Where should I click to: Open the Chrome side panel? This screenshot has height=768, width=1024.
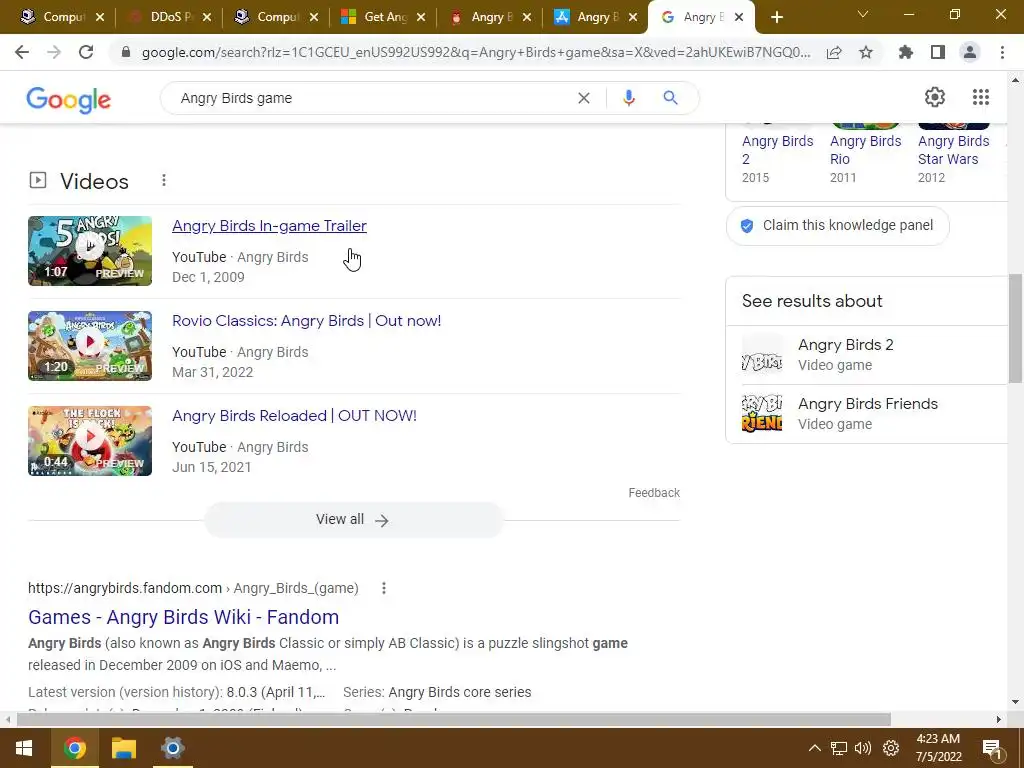point(938,52)
